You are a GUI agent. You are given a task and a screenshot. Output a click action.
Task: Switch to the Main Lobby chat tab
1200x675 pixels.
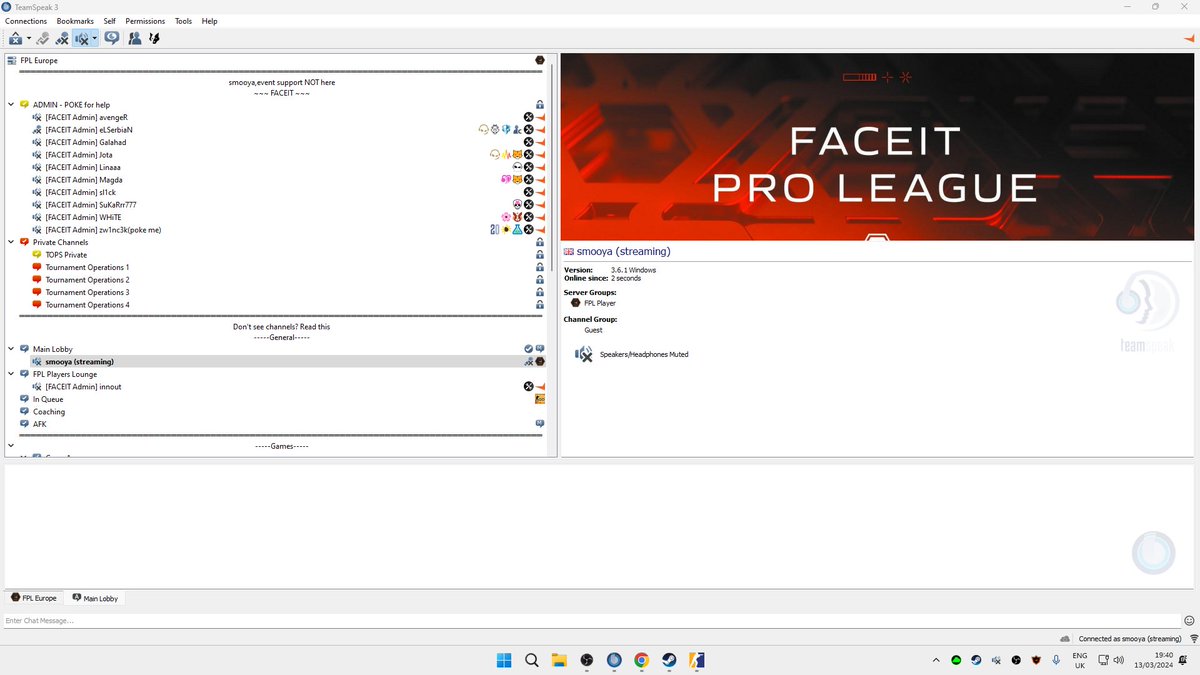tap(95, 598)
